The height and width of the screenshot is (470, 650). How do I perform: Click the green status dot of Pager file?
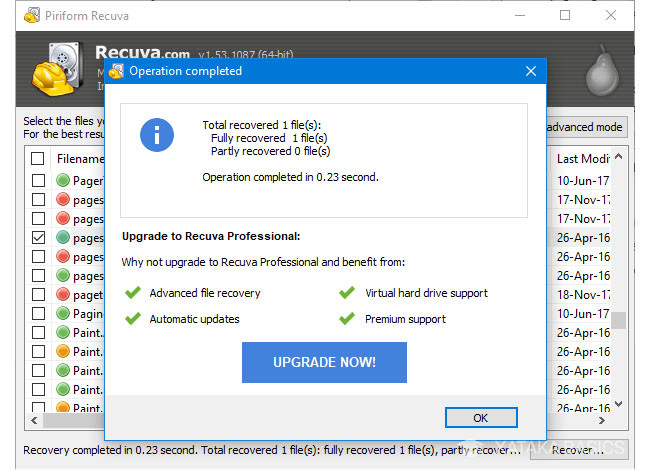point(63,180)
